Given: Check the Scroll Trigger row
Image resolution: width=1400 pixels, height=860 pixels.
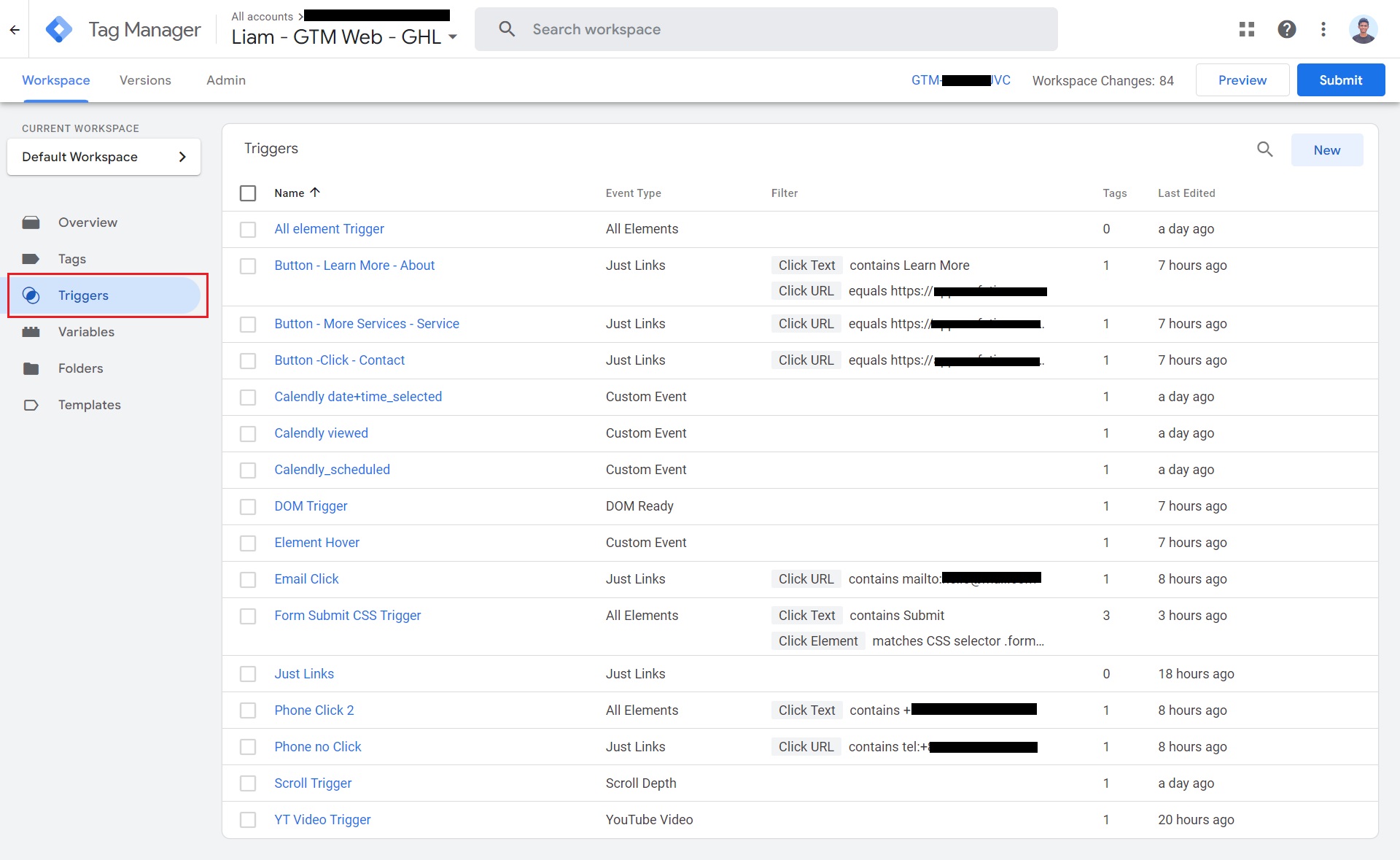Looking at the screenshot, I should point(248,783).
